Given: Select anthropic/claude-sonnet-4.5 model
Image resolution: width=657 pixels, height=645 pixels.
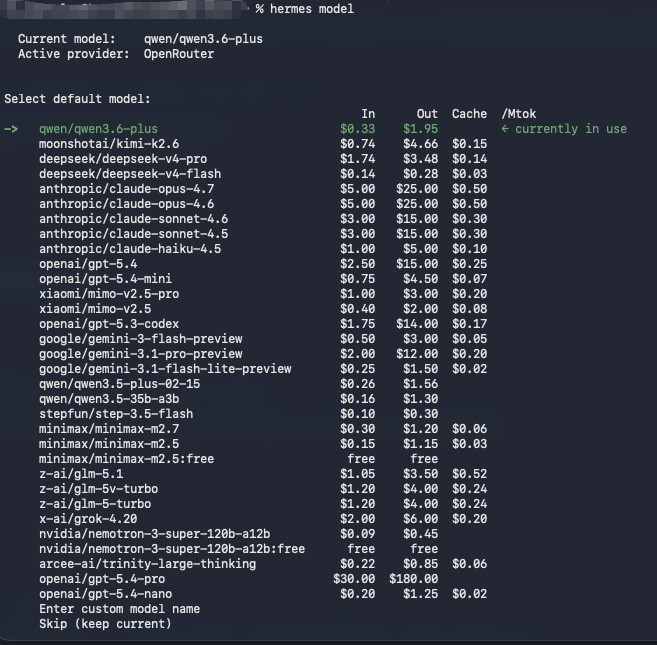Looking at the screenshot, I should pos(134,234).
